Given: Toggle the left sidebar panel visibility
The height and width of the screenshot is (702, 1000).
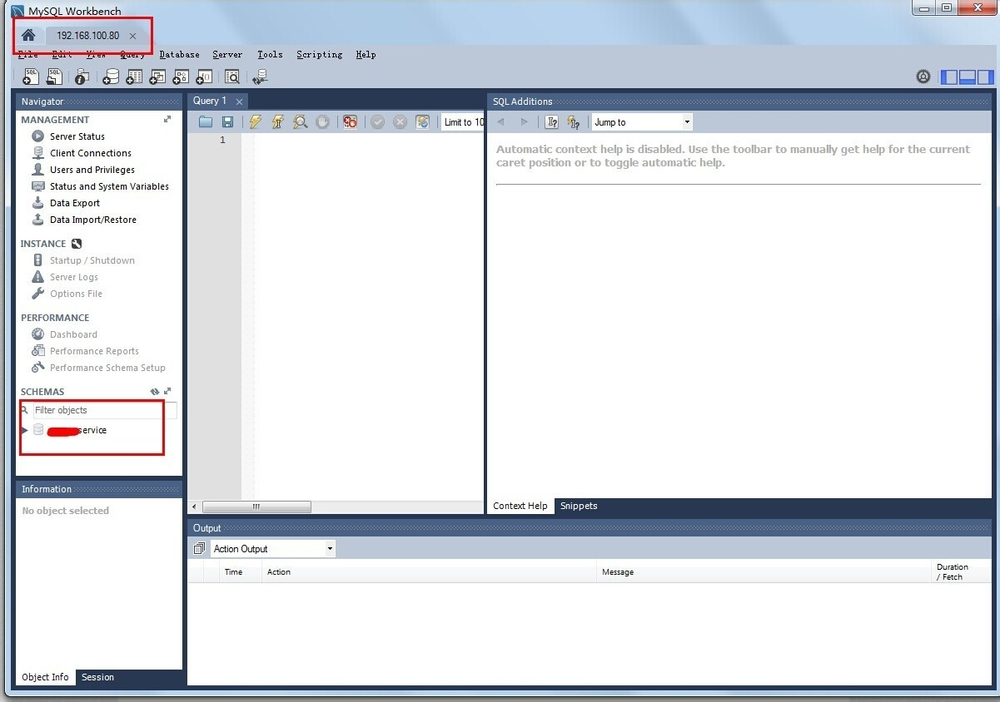Looking at the screenshot, I should (x=950, y=77).
